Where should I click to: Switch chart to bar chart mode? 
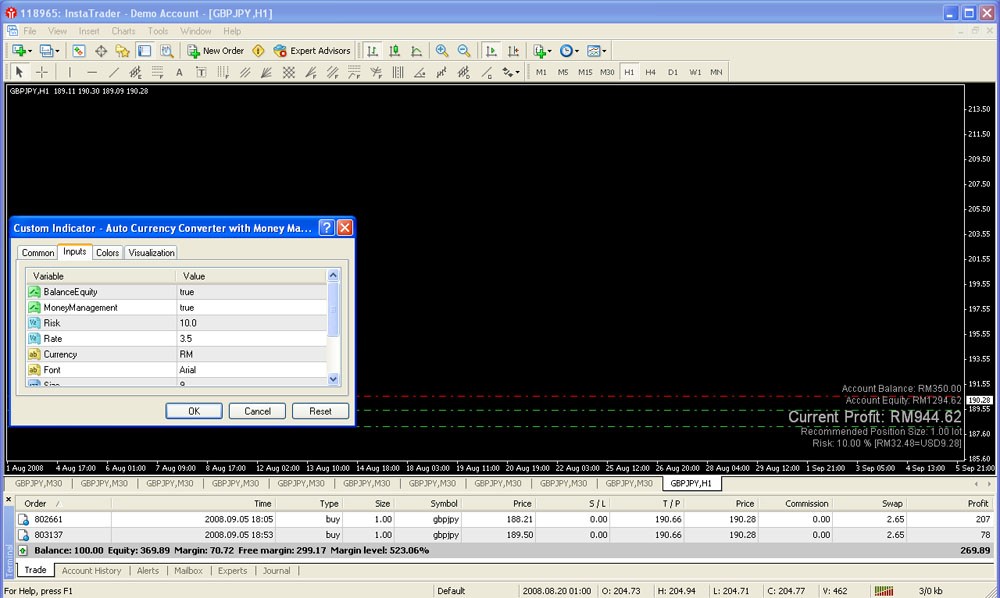pyautogui.click(x=372, y=51)
